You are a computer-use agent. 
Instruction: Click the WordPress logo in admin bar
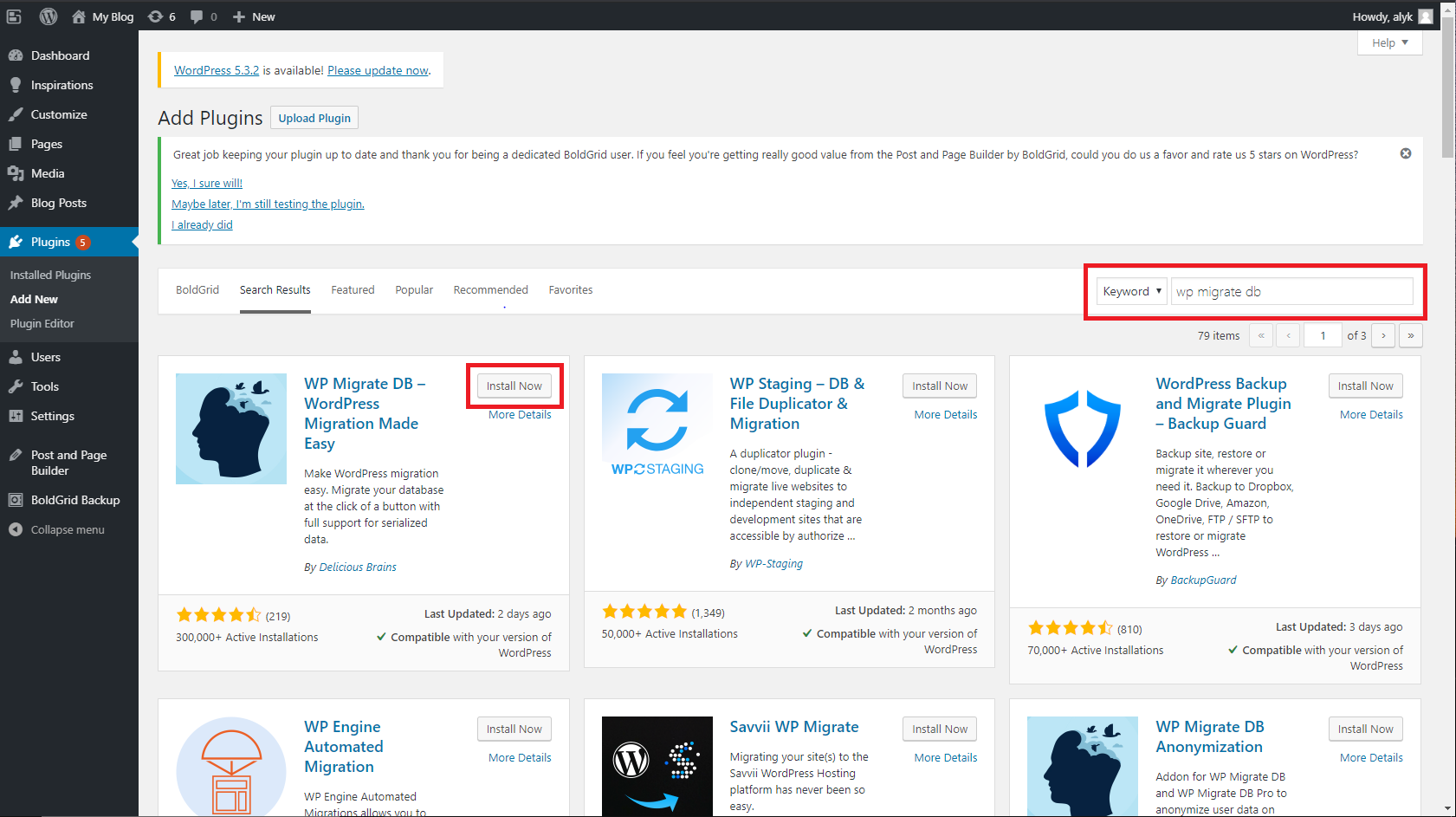tap(49, 16)
